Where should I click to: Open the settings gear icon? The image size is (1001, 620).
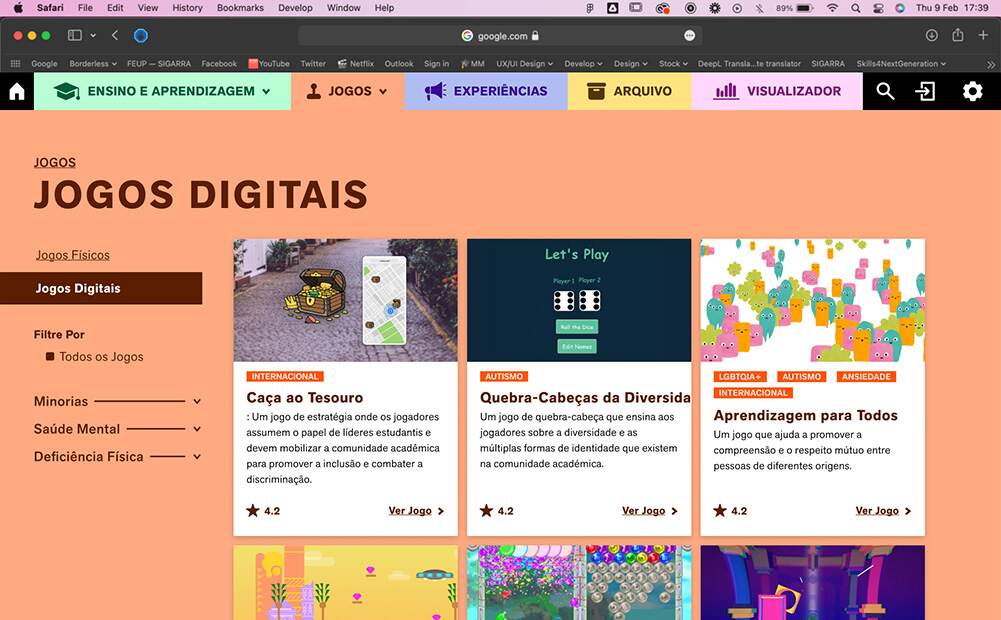pos(972,92)
